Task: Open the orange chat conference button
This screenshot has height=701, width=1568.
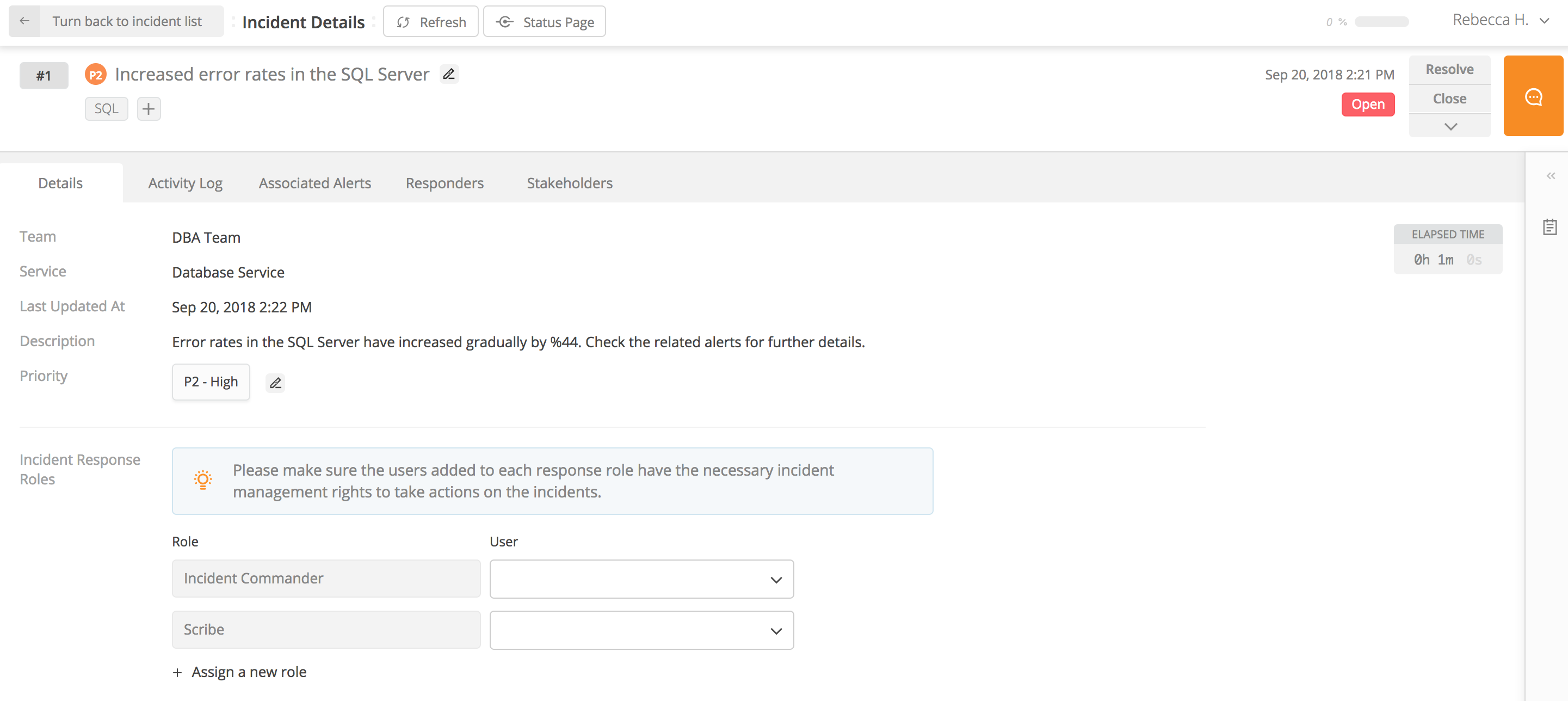Action: (1533, 96)
